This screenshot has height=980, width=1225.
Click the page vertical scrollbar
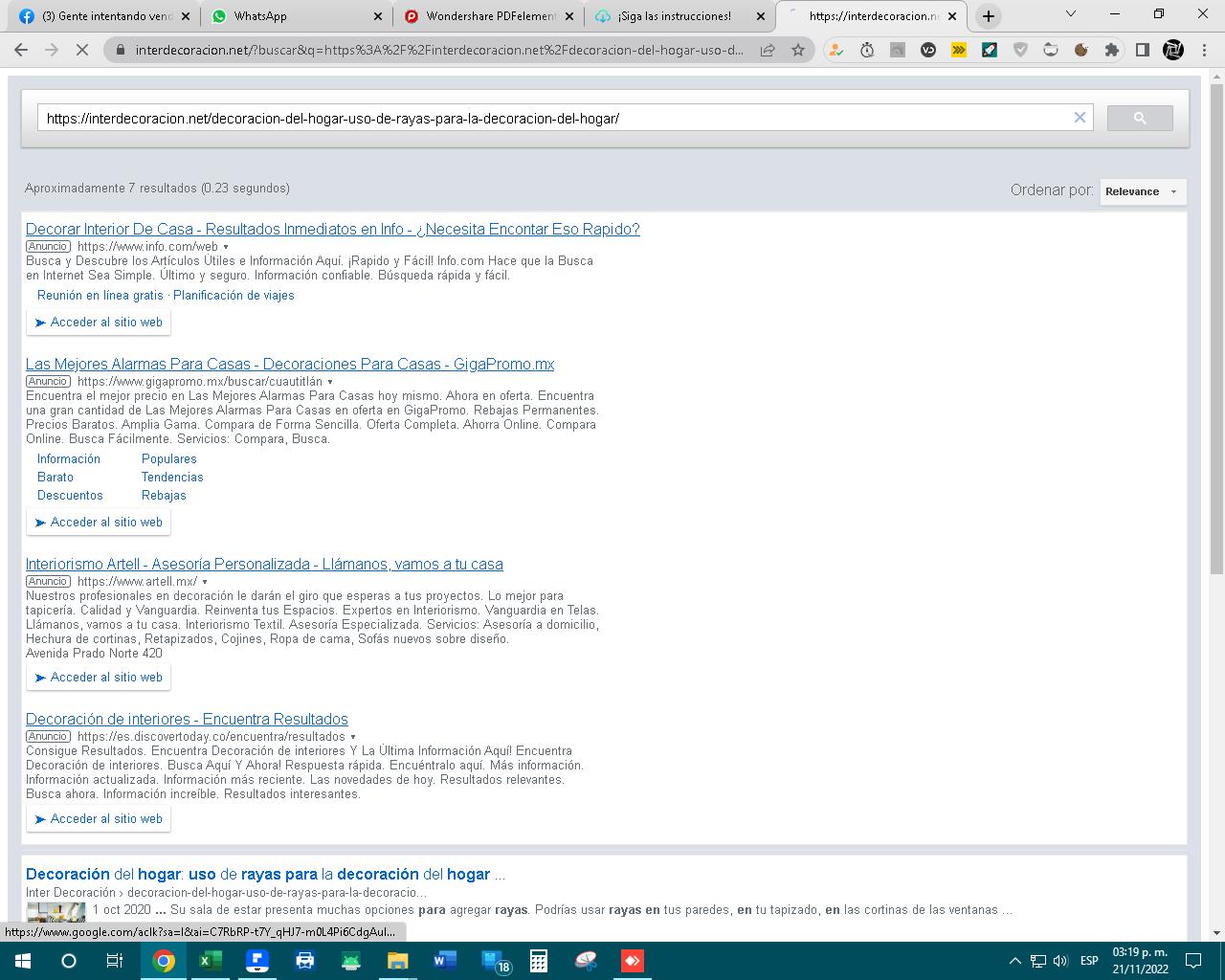tap(1216, 383)
